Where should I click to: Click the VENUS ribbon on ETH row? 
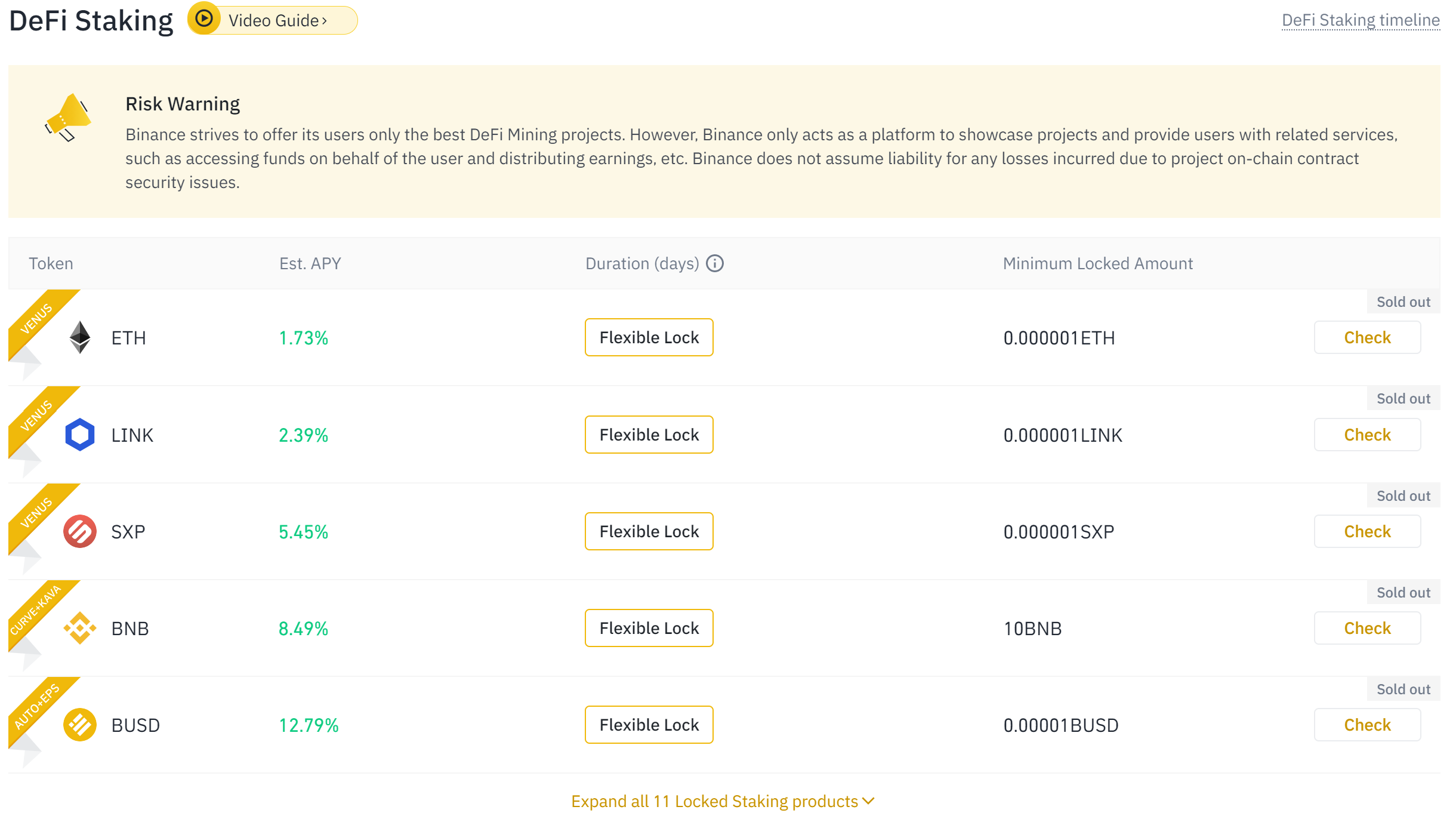[37, 319]
